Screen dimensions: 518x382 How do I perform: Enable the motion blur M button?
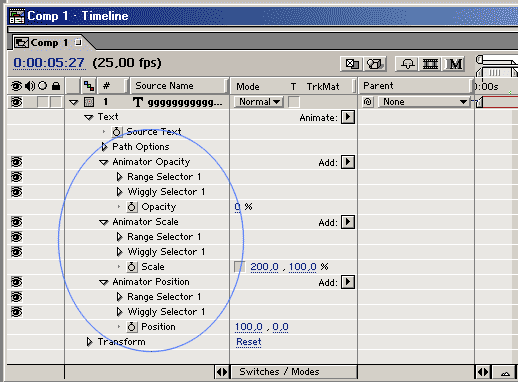[x=455, y=64]
